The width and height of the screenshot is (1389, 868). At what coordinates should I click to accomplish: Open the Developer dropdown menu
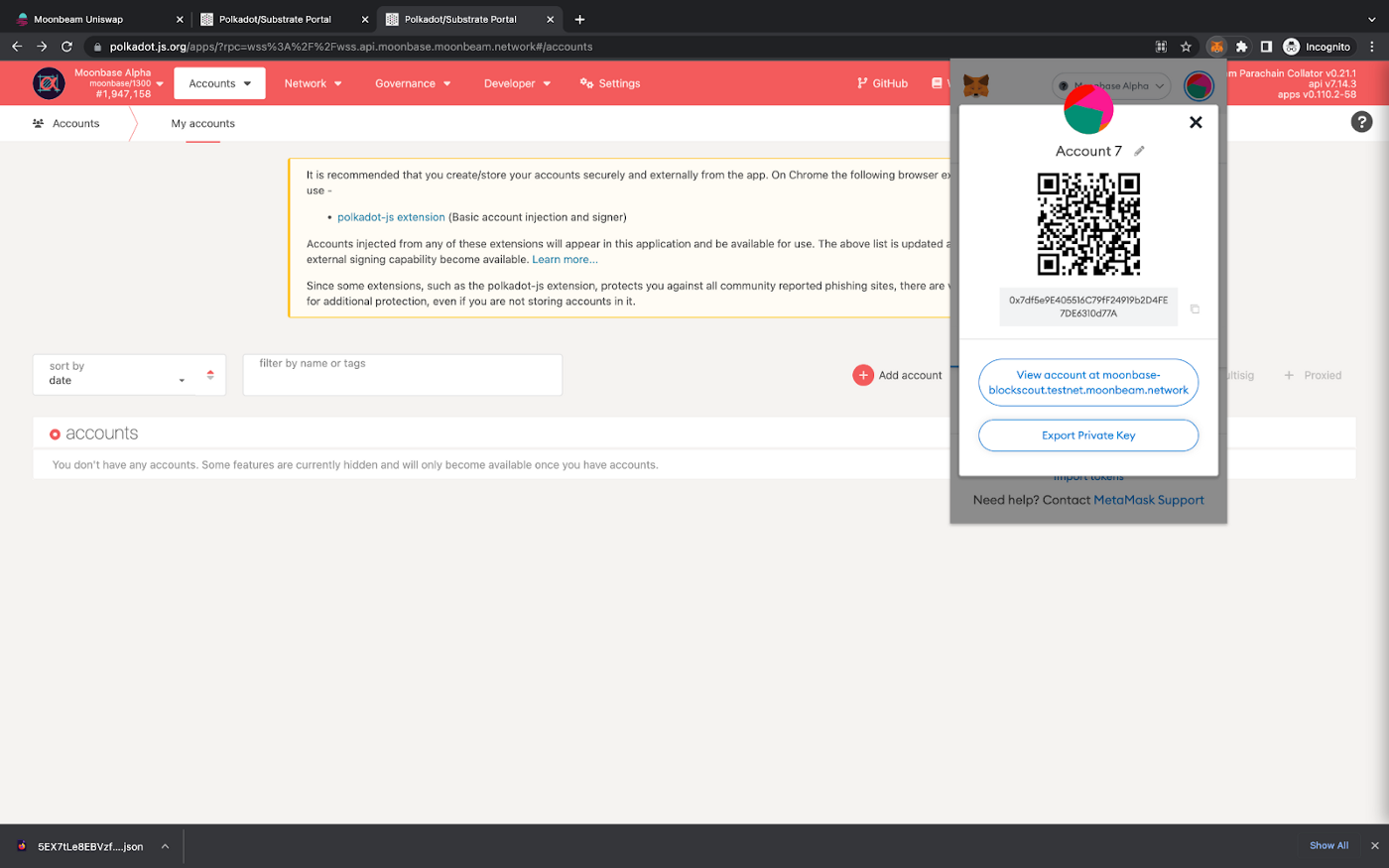pos(517,83)
